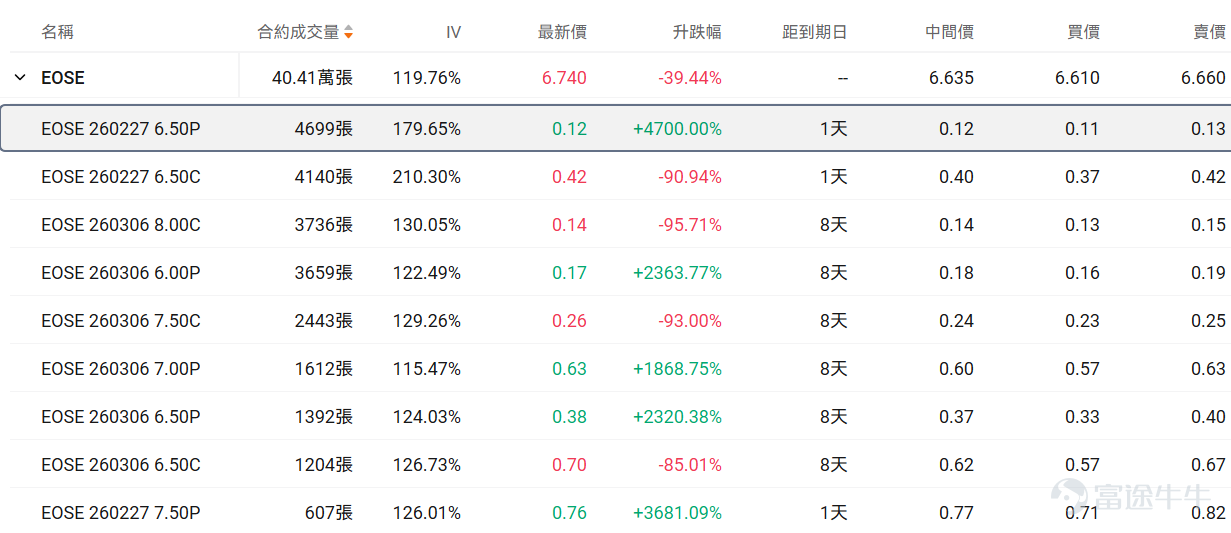Click the -85.01% change value
1231x533 pixels.
pyautogui.click(x=690, y=465)
